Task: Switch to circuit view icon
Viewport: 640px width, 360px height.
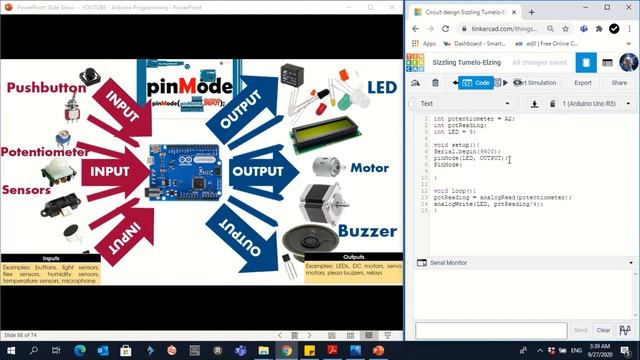Action: 586,62
